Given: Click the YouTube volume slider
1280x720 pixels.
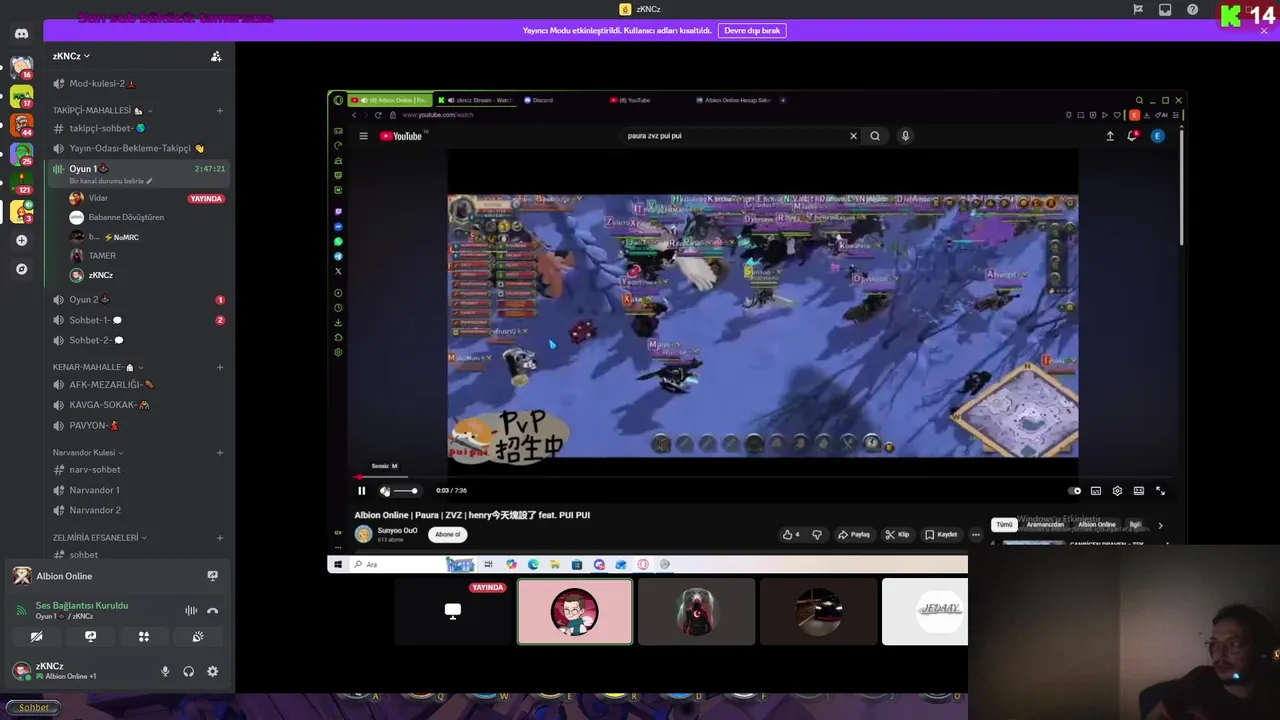Looking at the screenshot, I should [405, 491].
